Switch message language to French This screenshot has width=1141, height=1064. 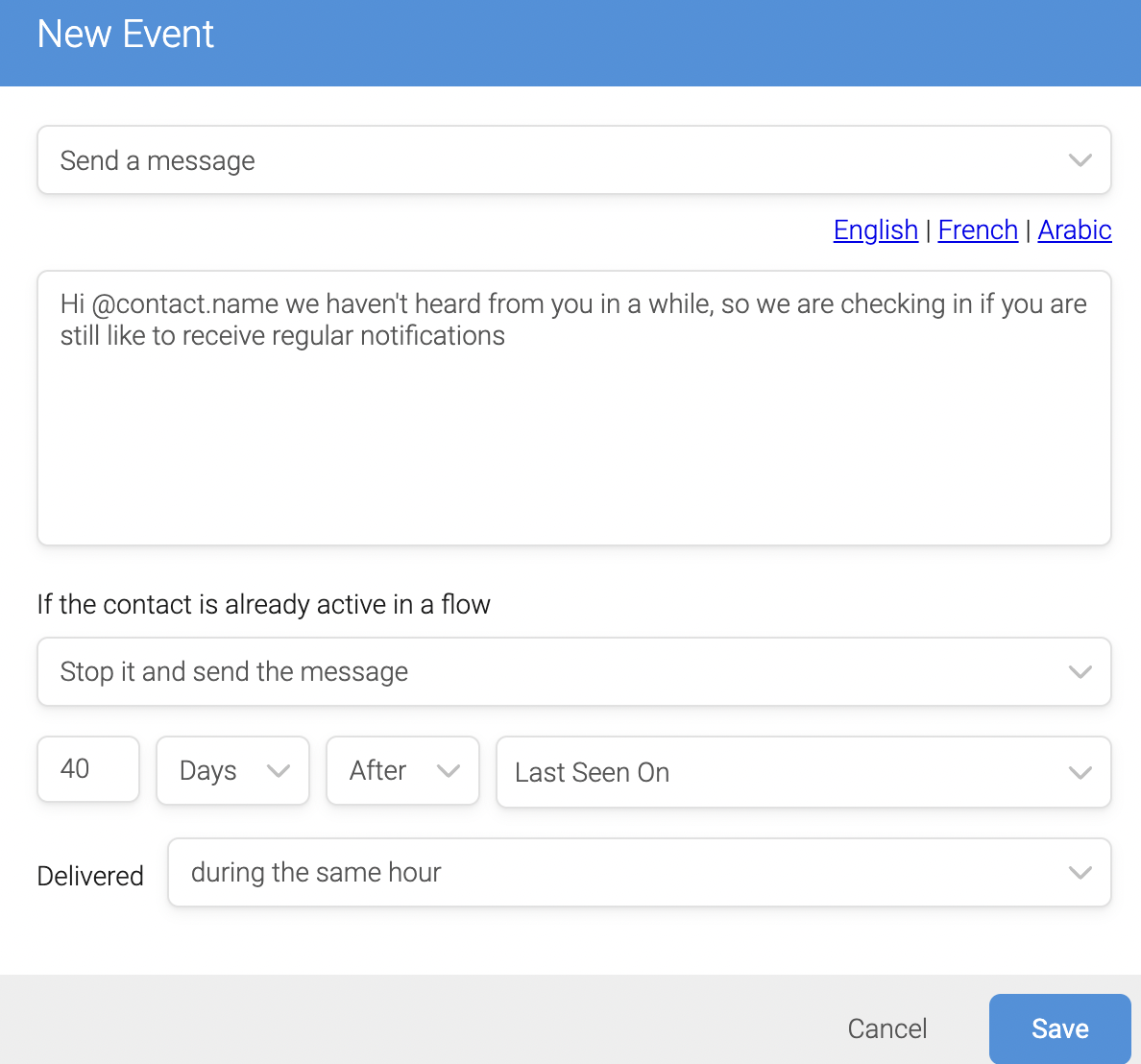point(978,230)
